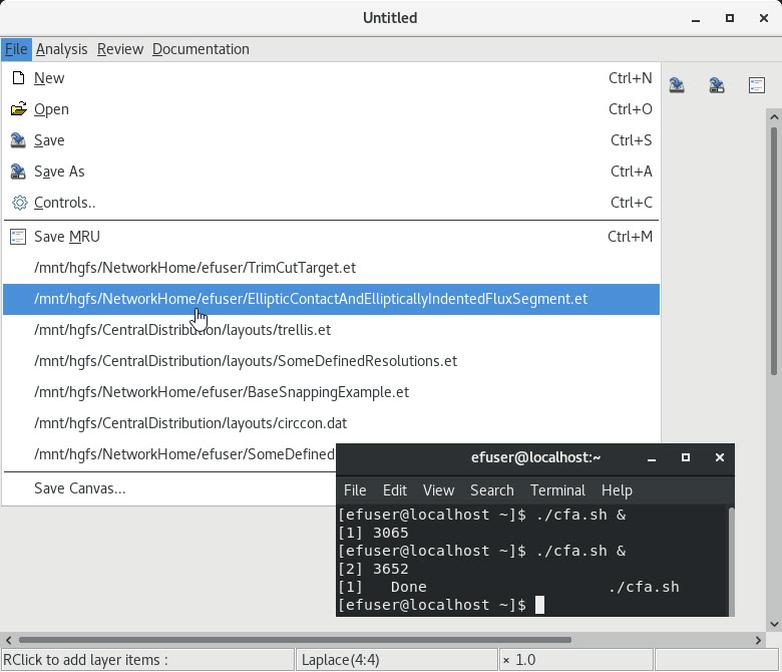Click the Save As disk icon
The height and width of the screenshot is (672, 782).
coord(18,171)
